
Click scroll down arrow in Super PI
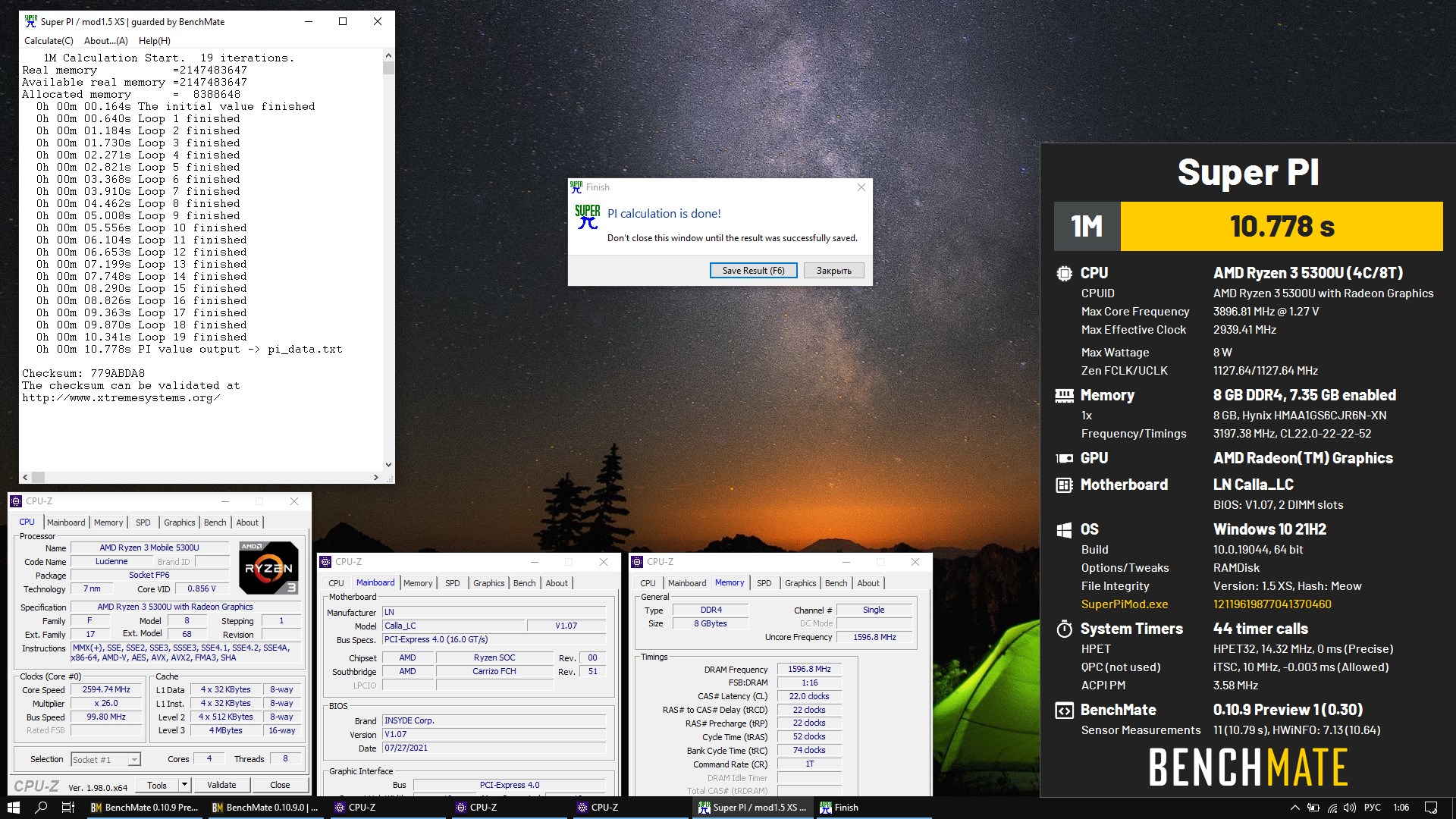(388, 465)
